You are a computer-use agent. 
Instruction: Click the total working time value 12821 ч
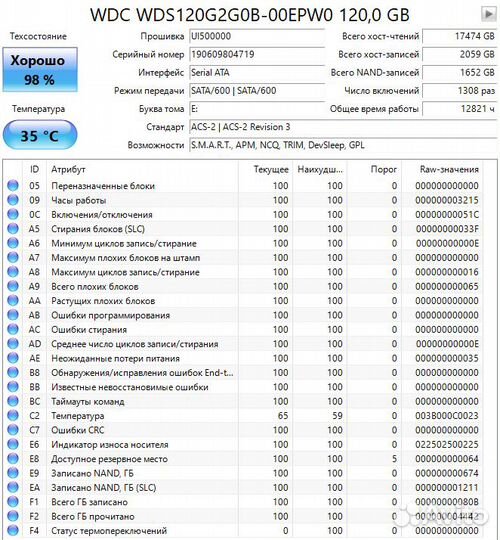point(460,109)
